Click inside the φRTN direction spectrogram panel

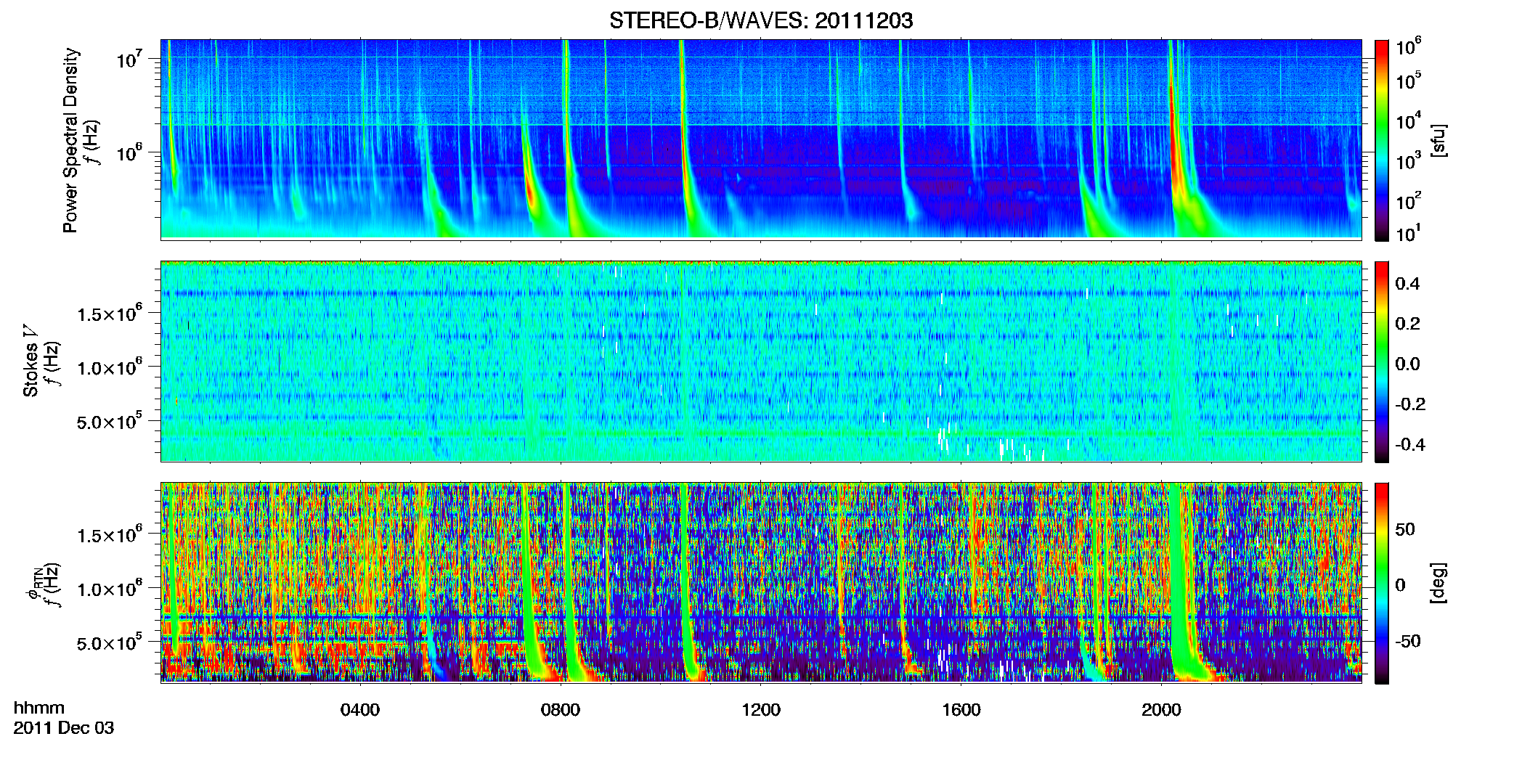(x=761, y=583)
